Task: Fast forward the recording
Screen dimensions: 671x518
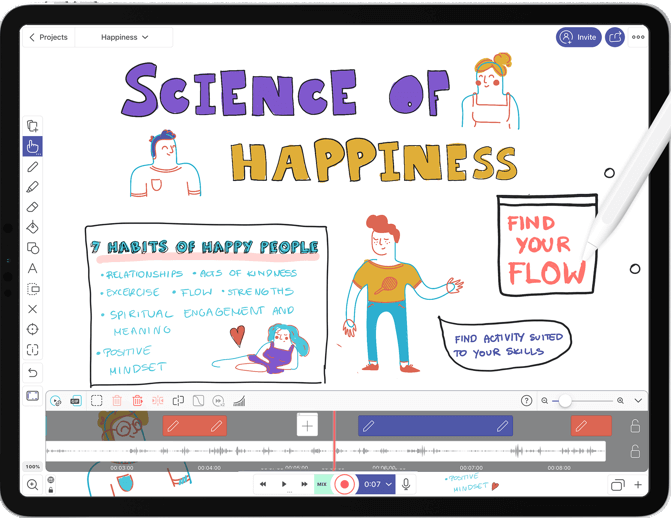Action: (304, 484)
